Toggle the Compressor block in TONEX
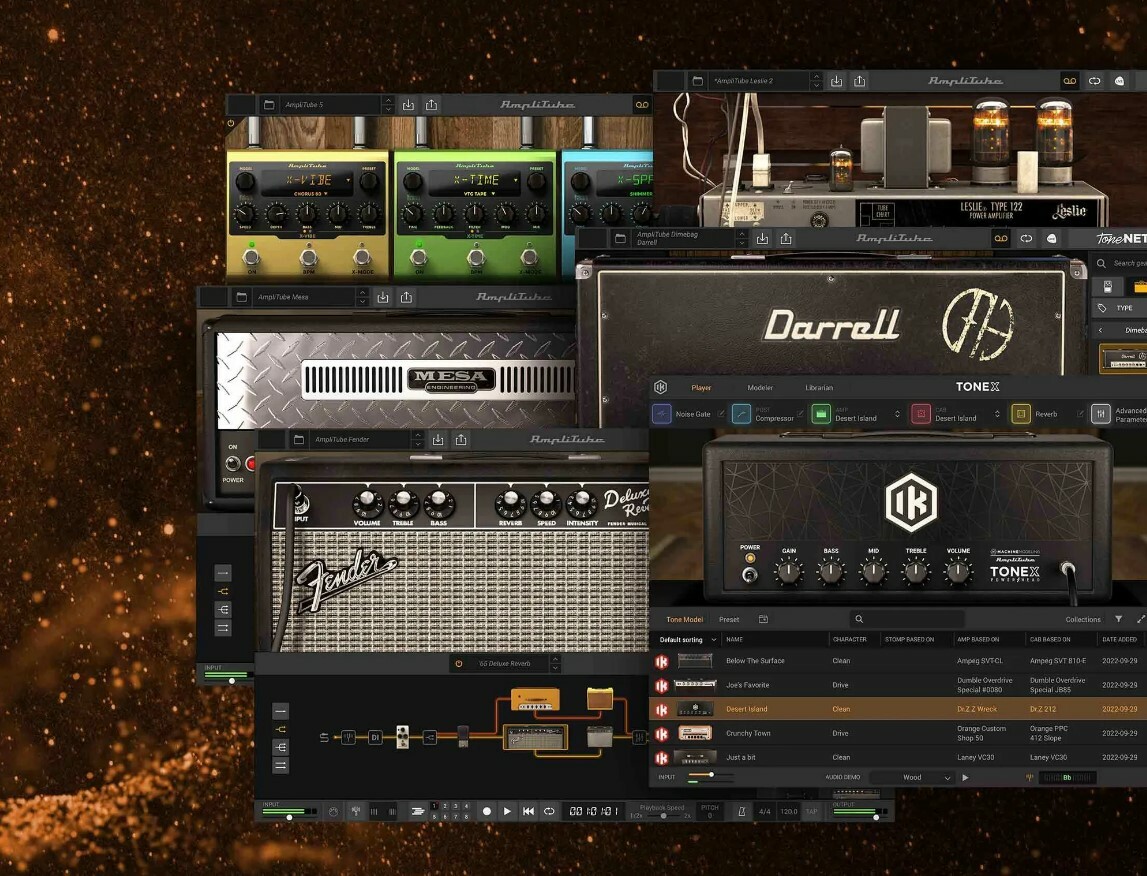Screen dimensions: 1147x876 [x=742, y=414]
